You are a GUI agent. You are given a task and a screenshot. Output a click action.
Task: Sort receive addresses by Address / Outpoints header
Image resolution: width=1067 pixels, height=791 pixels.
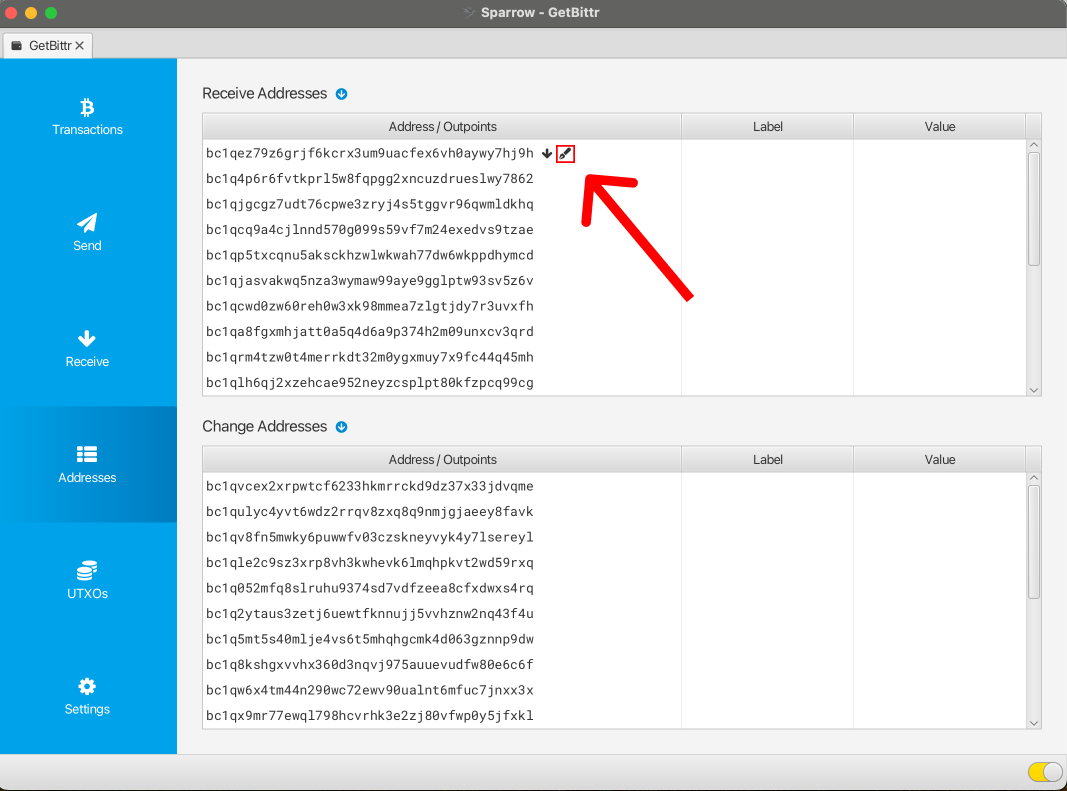442,127
